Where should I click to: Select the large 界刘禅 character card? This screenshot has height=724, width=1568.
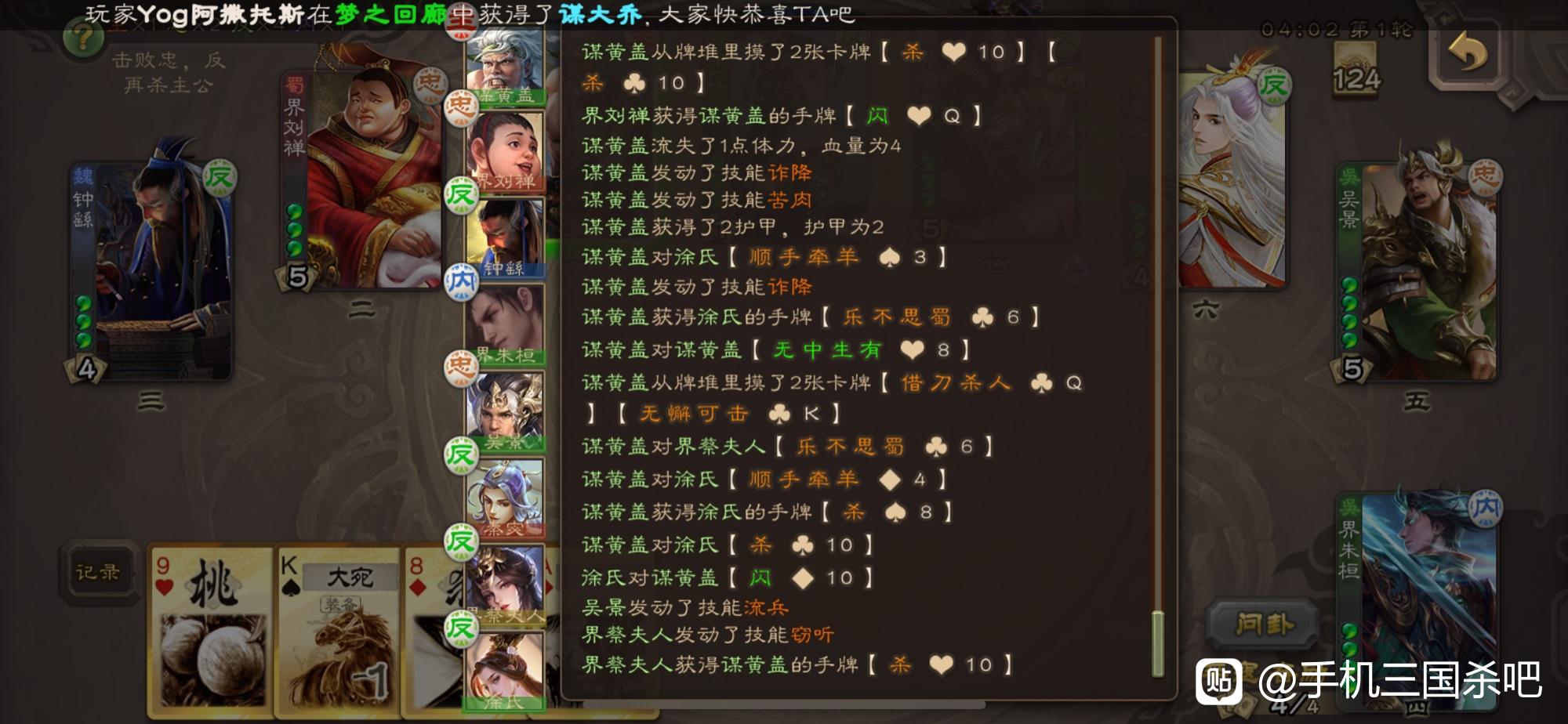point(362,180)
